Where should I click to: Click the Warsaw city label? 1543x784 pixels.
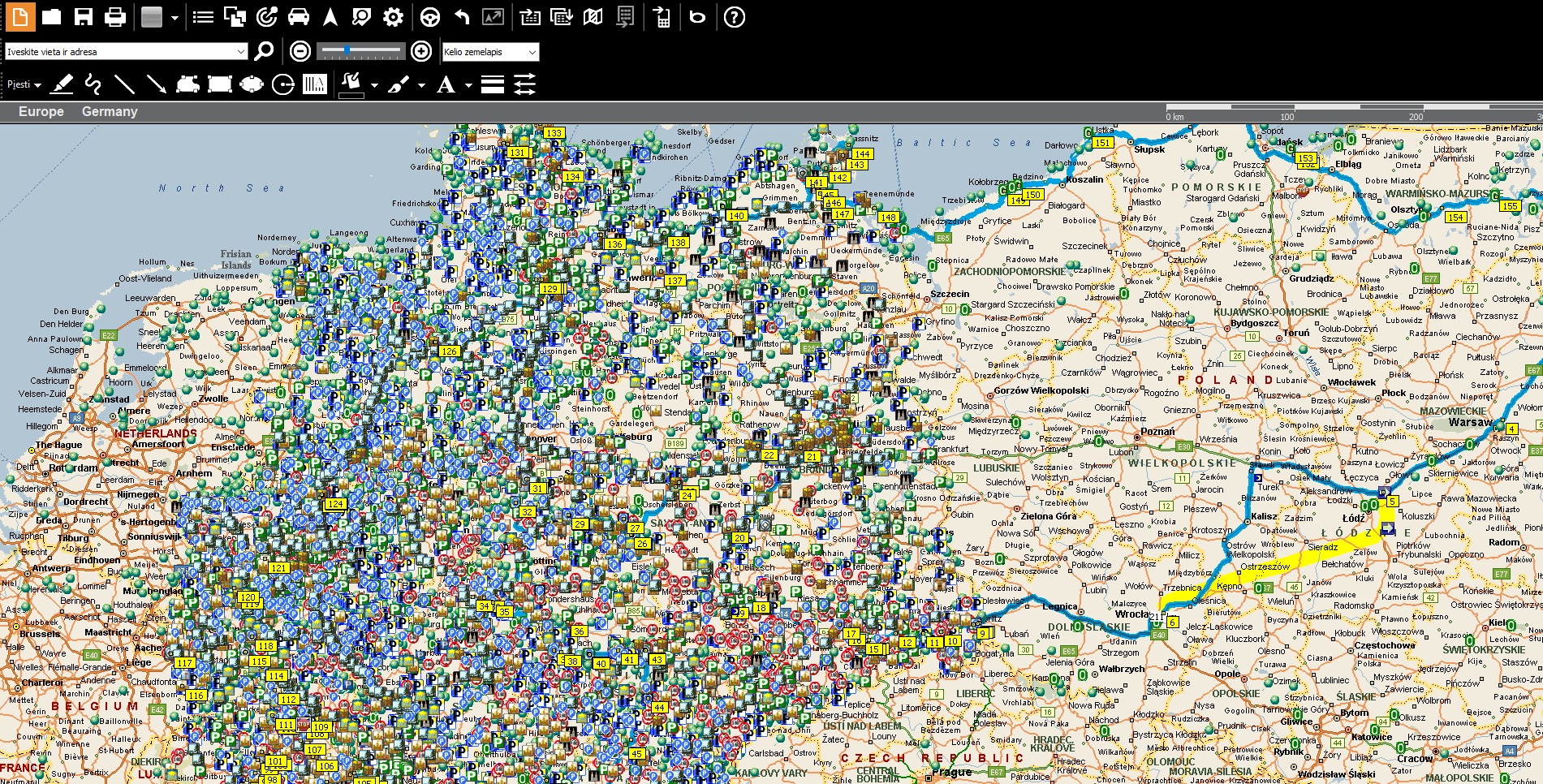click(1471, 422)
